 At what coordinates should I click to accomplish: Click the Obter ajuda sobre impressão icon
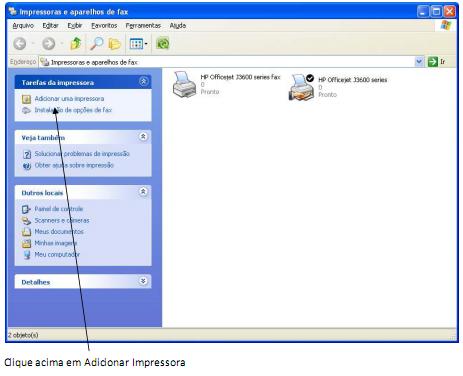[27, 166]
